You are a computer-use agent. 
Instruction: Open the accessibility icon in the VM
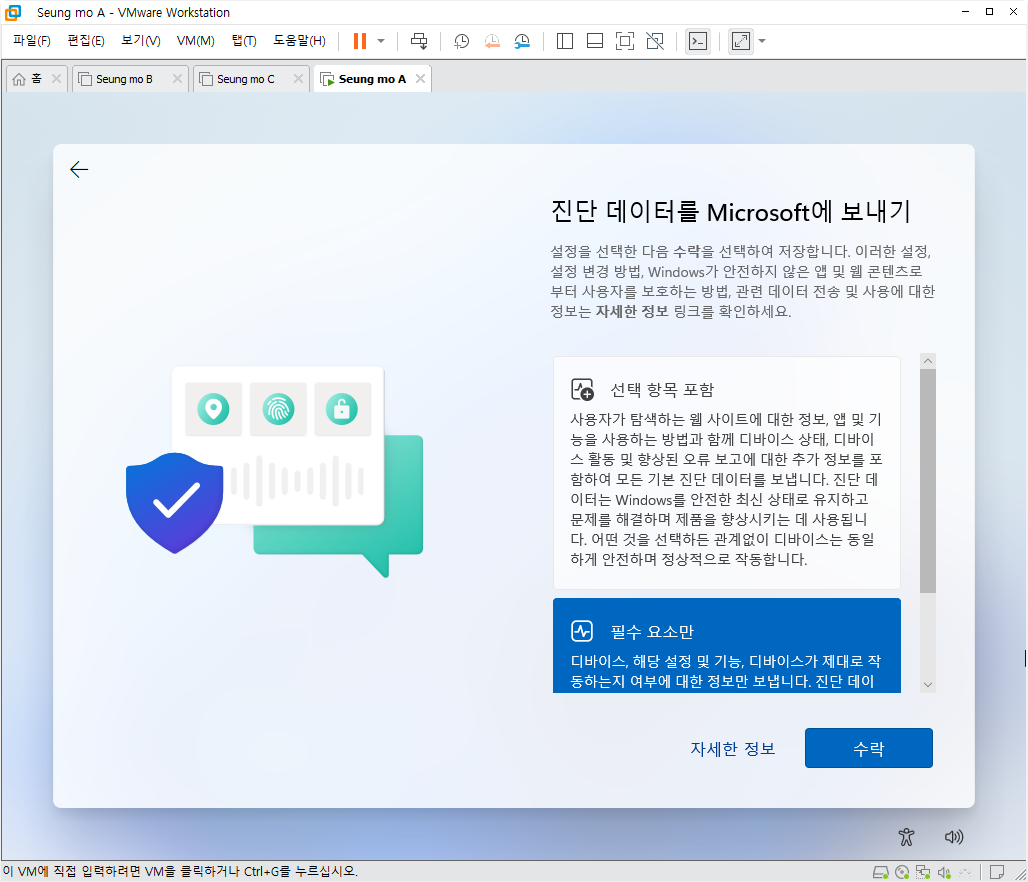[x=906, y=837]
